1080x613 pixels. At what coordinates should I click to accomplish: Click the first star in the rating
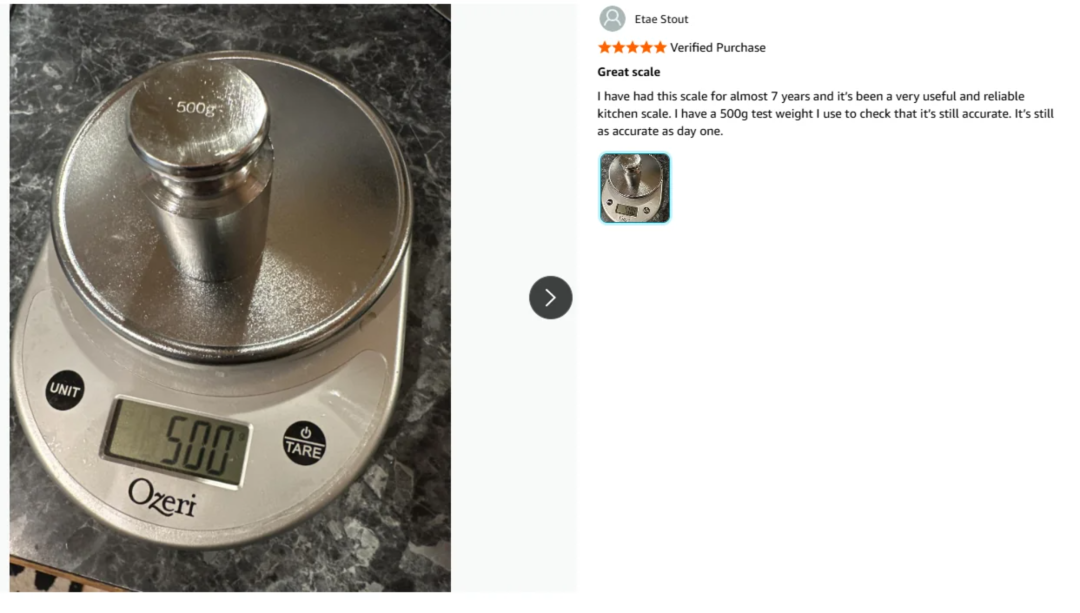click(x=605, y=47)
